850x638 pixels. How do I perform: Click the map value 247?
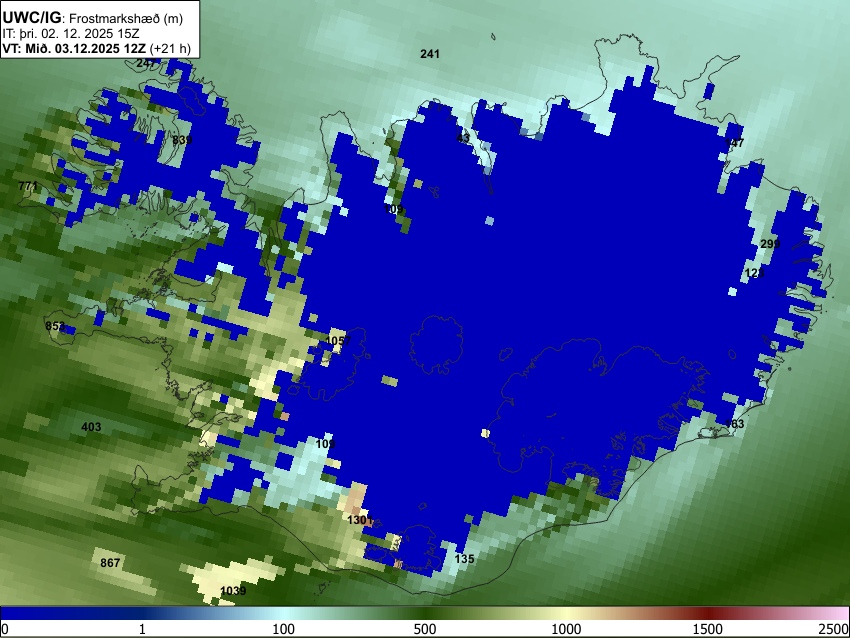[146, 63]
